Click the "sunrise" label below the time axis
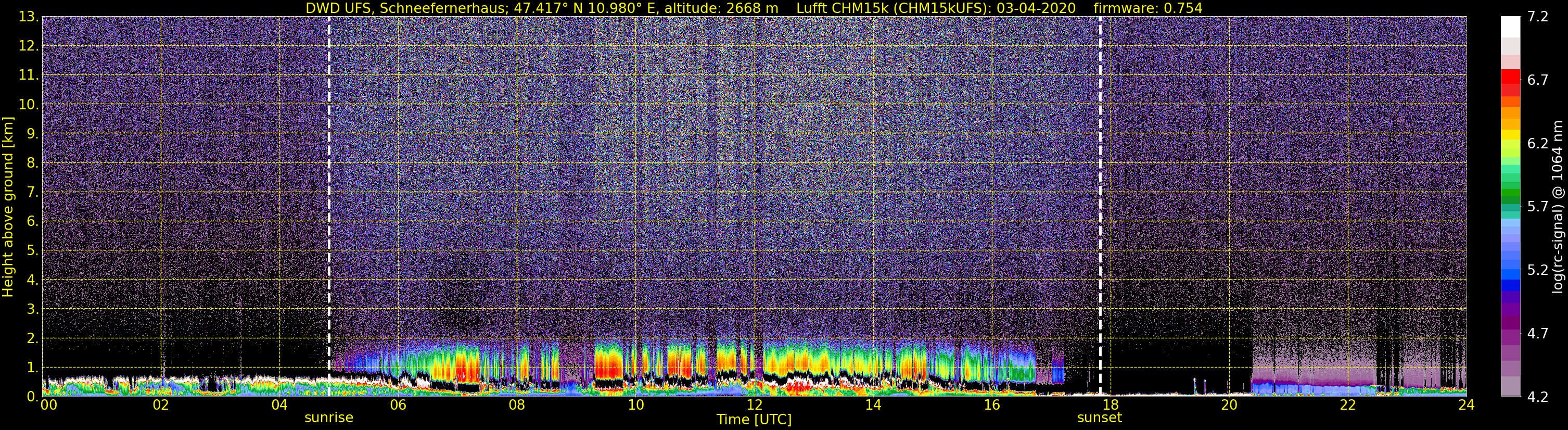The image size is (1568, 430). [329, 418]
